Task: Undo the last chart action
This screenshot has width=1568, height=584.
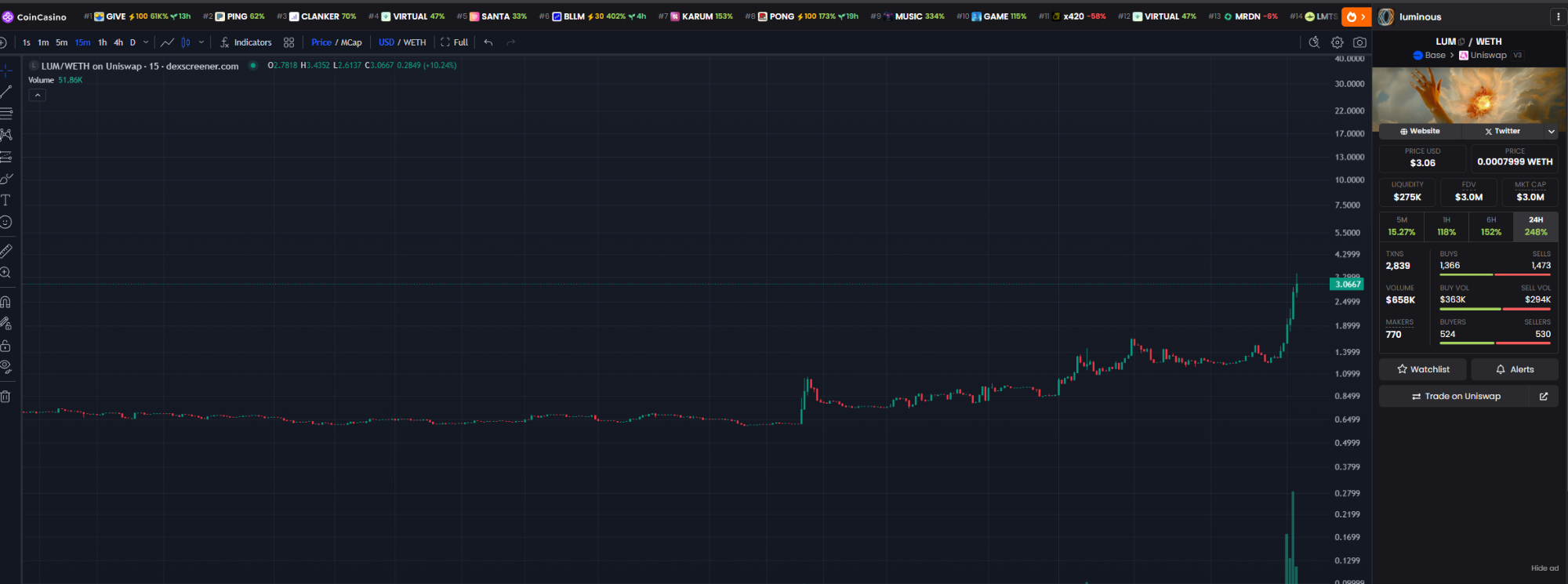Action: pos(488,42)
